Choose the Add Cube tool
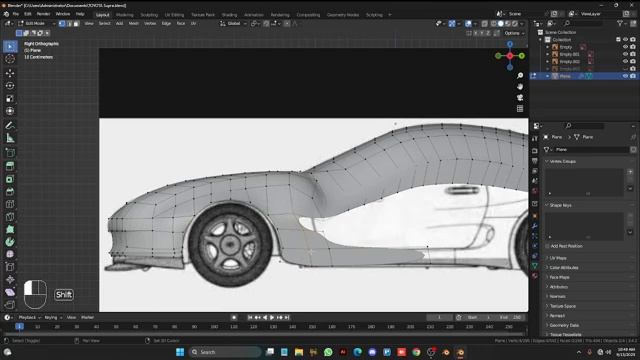Image resolution: width=640 pixels, height=360 pixels. pos(10,153)
